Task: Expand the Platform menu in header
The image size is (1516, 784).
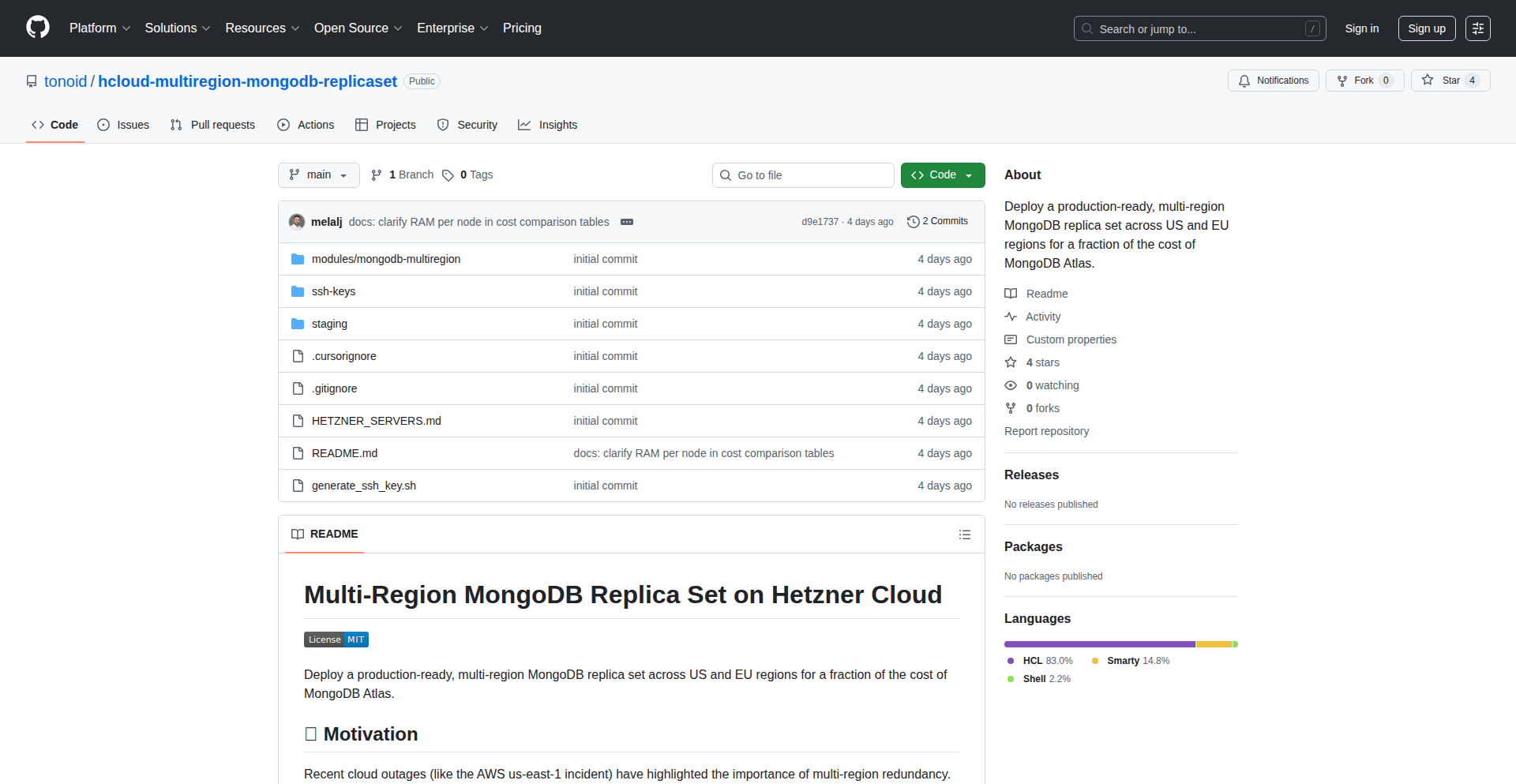Action: 99,28
